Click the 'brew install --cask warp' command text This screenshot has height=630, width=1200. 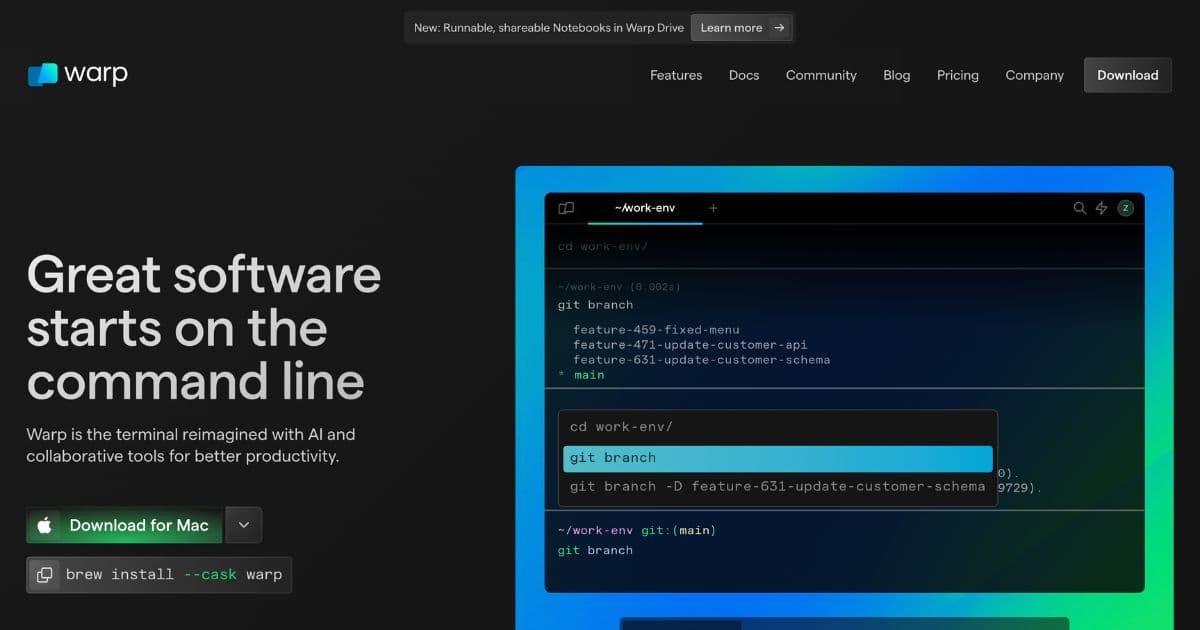[174, 574]
